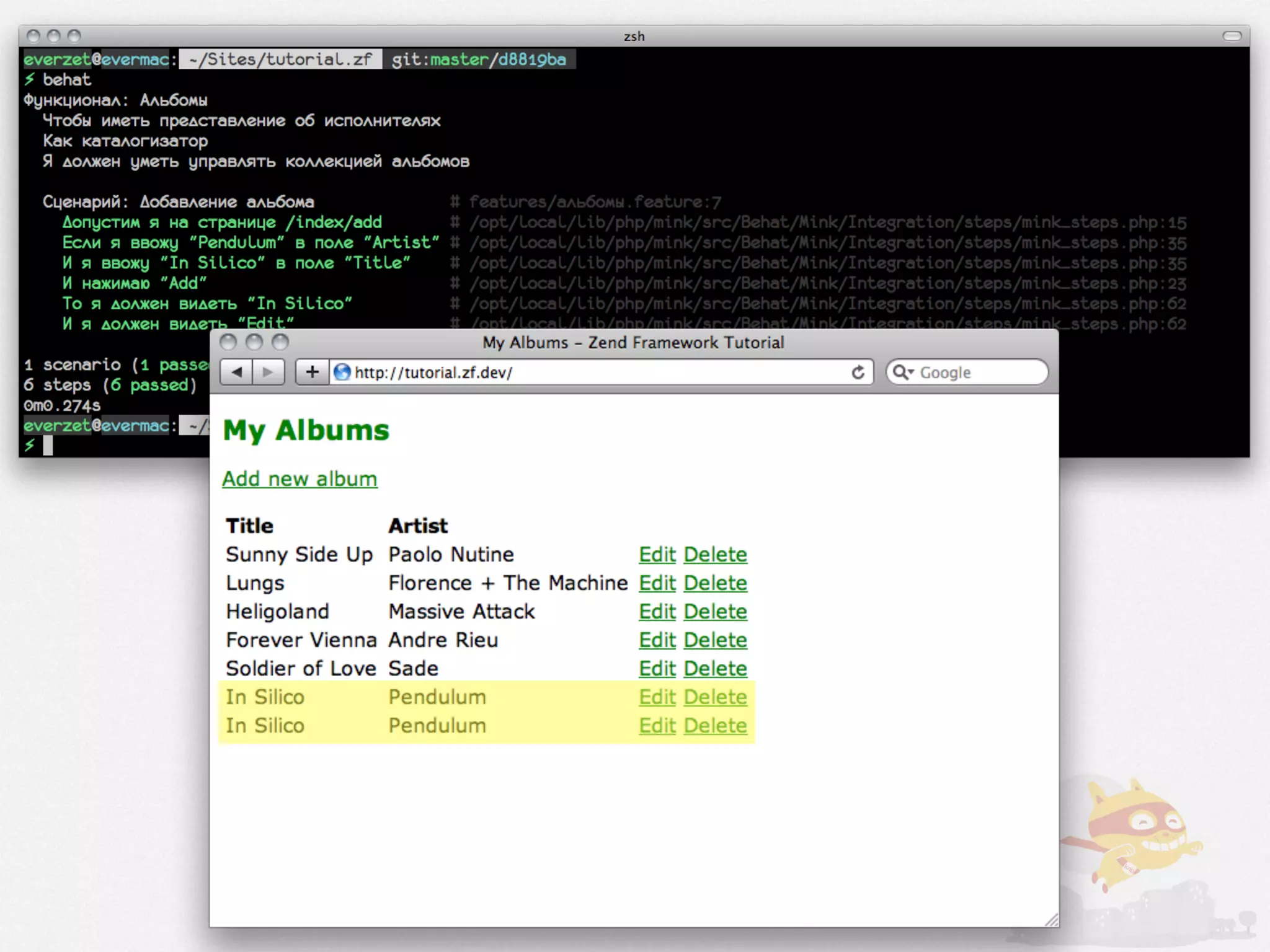Click the browser forward arrow button
Screen dimensions: 1270x952
point(268,372)
